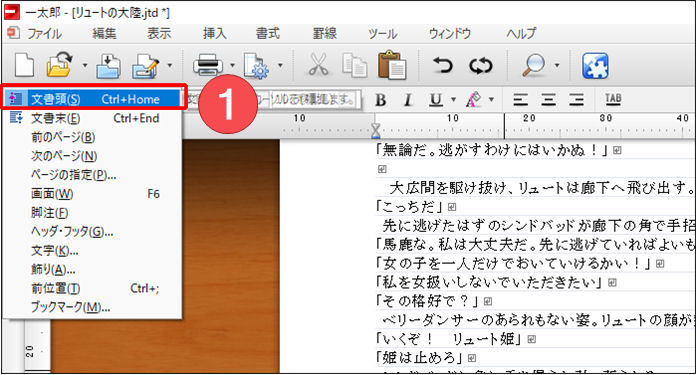The image size is (697, 375).
Task: Center align text
Action: coord(549,100)
